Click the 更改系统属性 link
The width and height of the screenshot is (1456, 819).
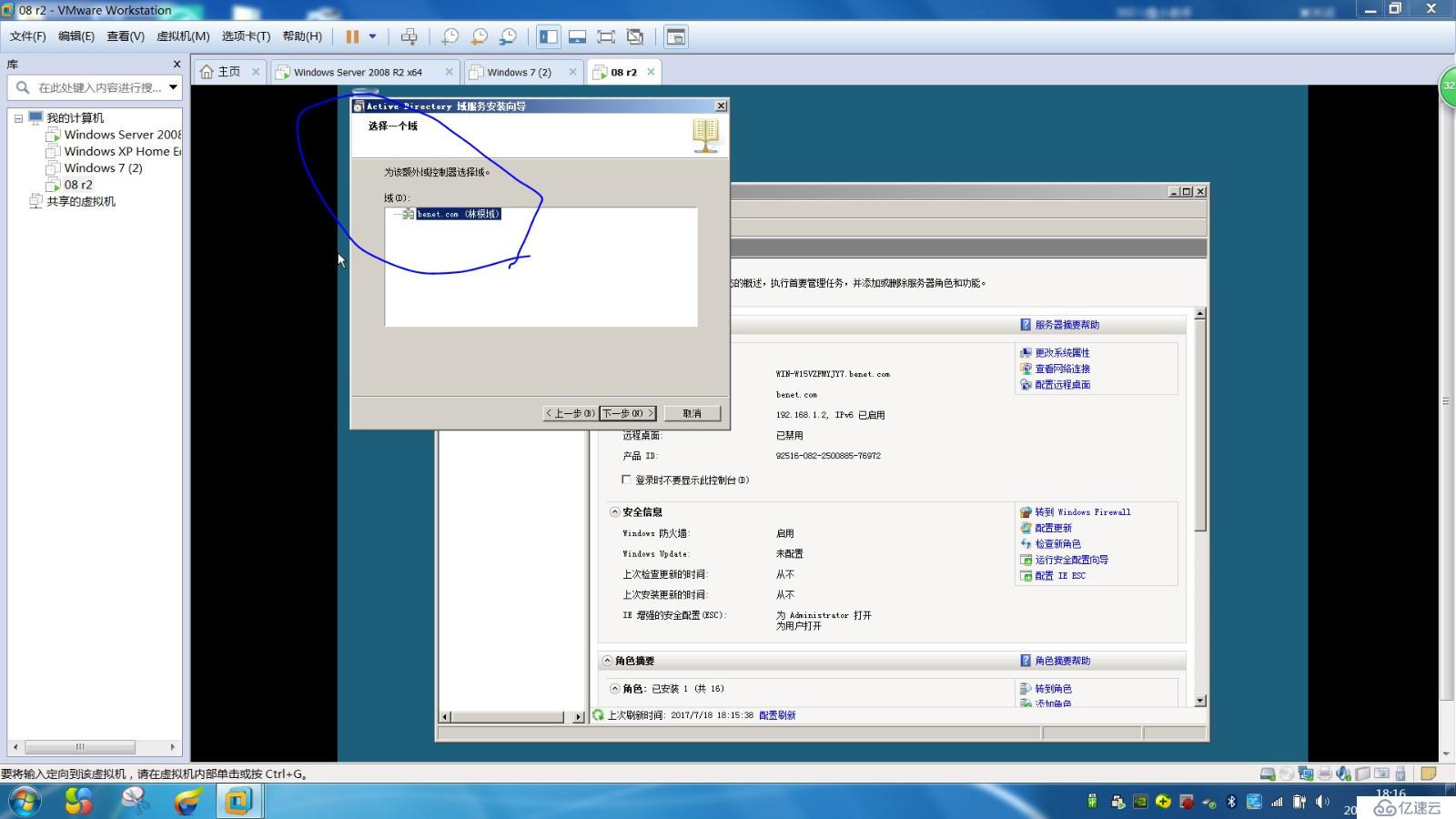click(x=1062, y=353)
